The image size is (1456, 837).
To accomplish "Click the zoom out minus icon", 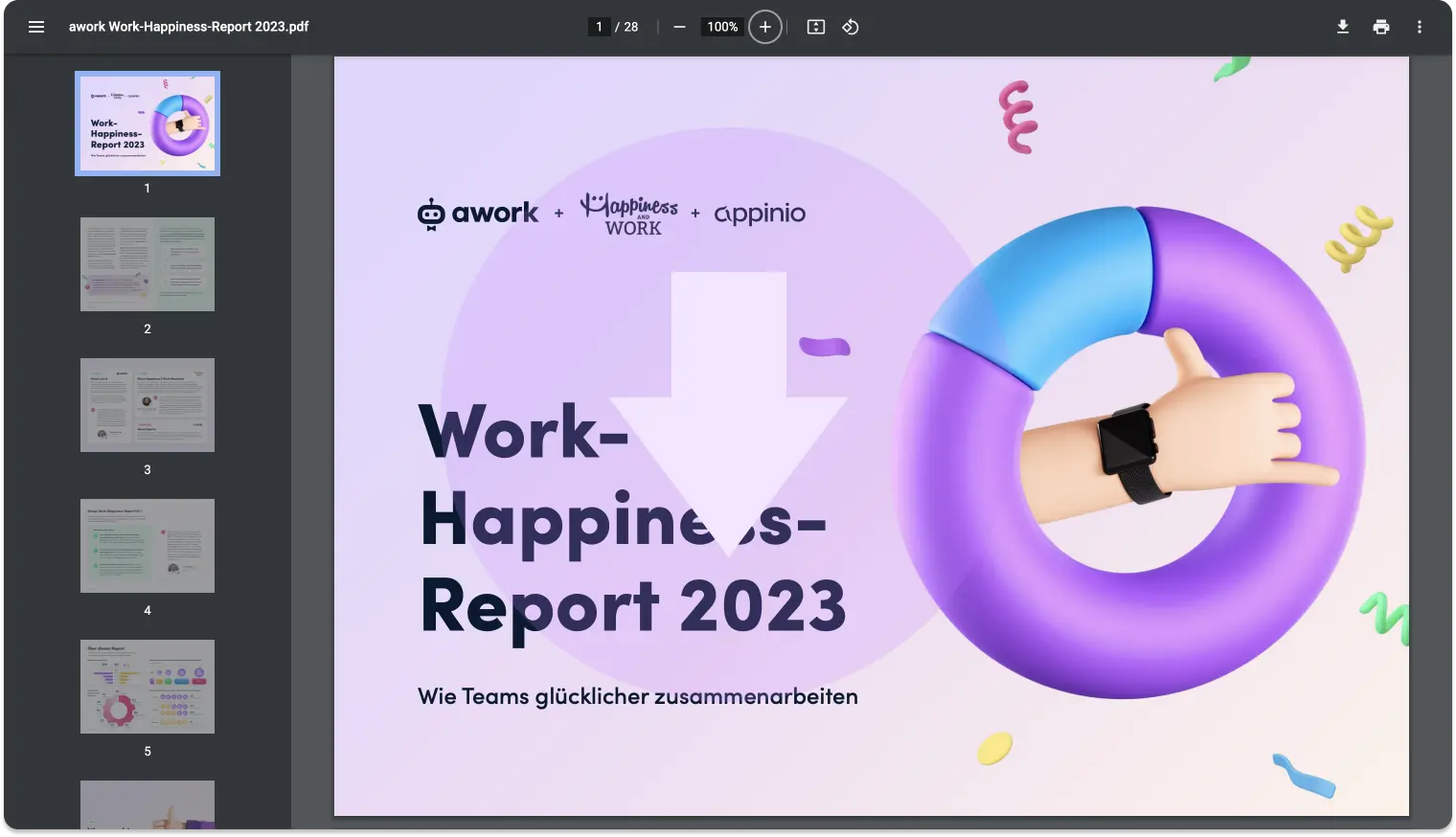I will 679,27.
